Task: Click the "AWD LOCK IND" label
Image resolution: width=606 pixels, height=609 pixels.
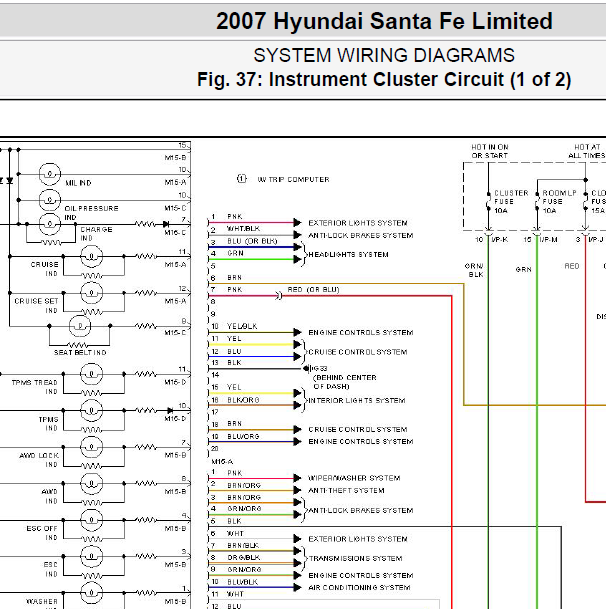Action: coord(39,460)
